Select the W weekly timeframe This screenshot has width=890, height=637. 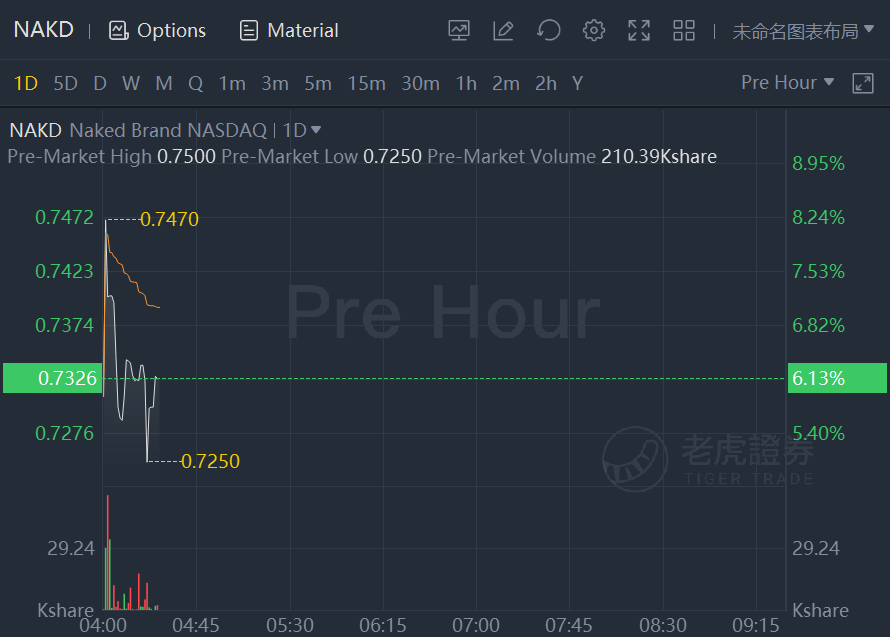click(131, 83)
